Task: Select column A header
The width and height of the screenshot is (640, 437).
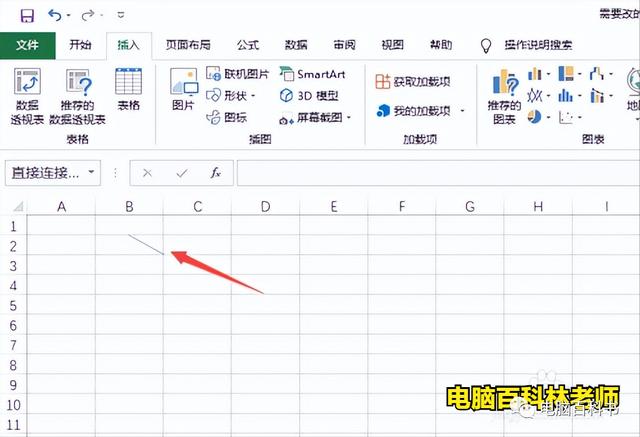Action: [61, 206]
